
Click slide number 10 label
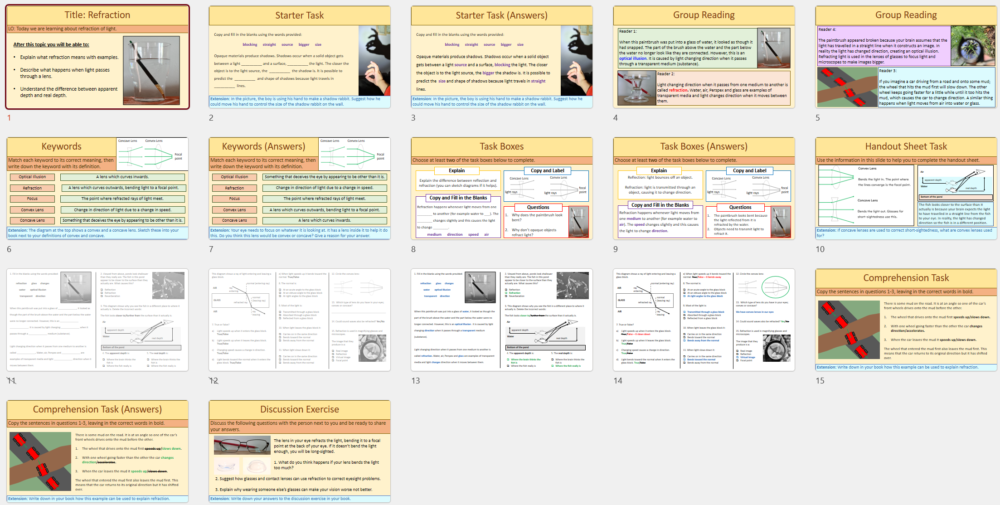[820, 249]
